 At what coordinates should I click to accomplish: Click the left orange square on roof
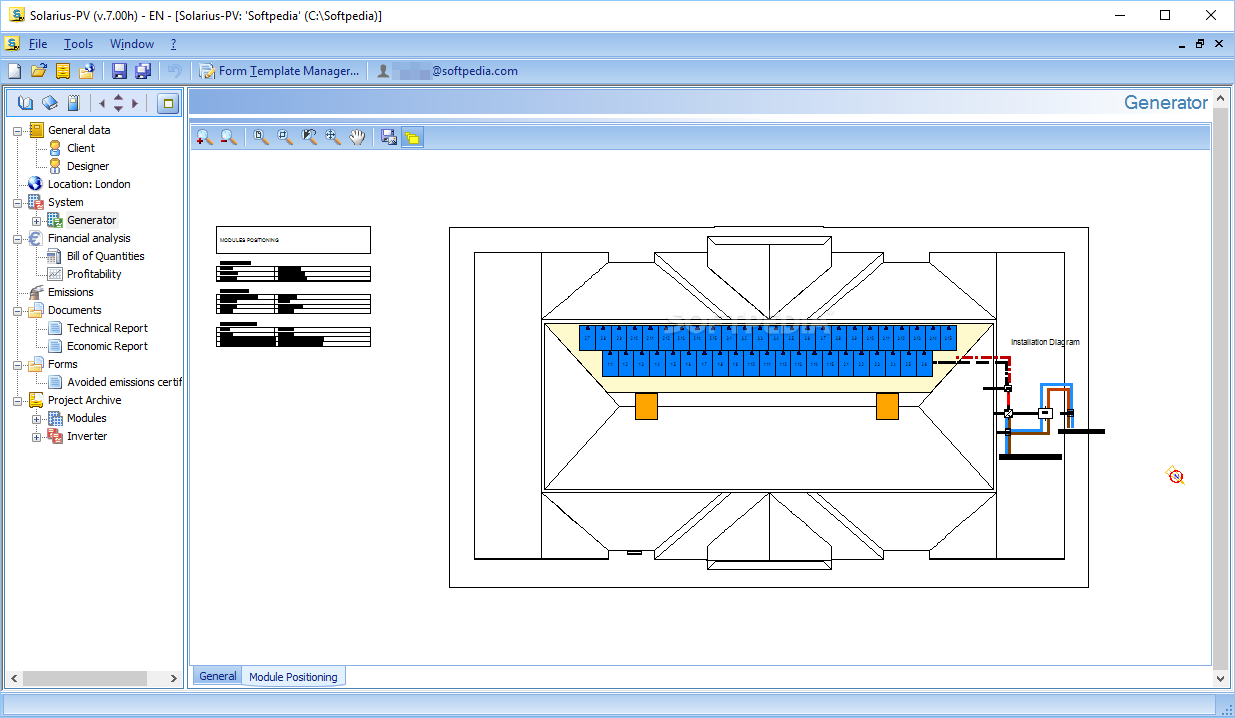click(646, 406)
